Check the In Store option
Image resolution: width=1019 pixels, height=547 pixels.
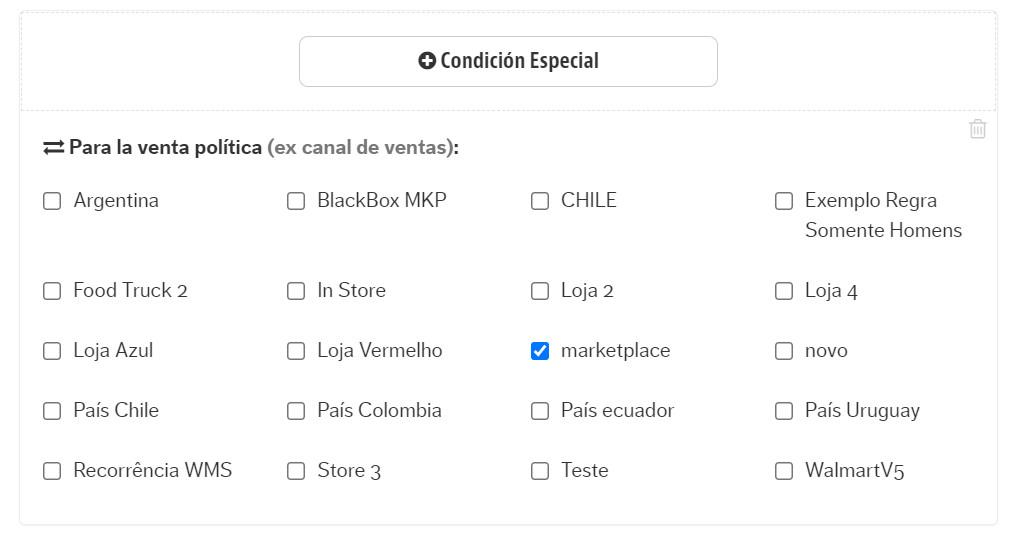click(296, 291)
